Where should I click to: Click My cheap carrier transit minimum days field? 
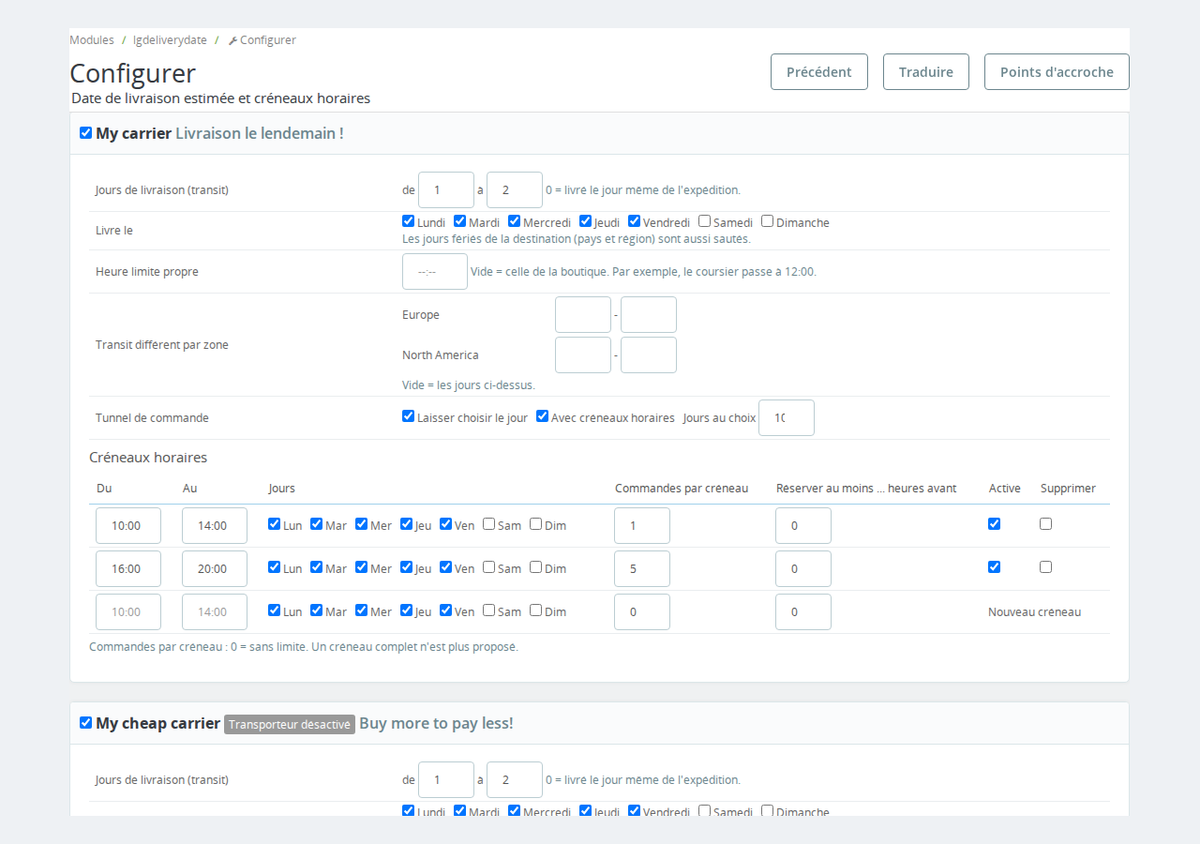[446, 780]
